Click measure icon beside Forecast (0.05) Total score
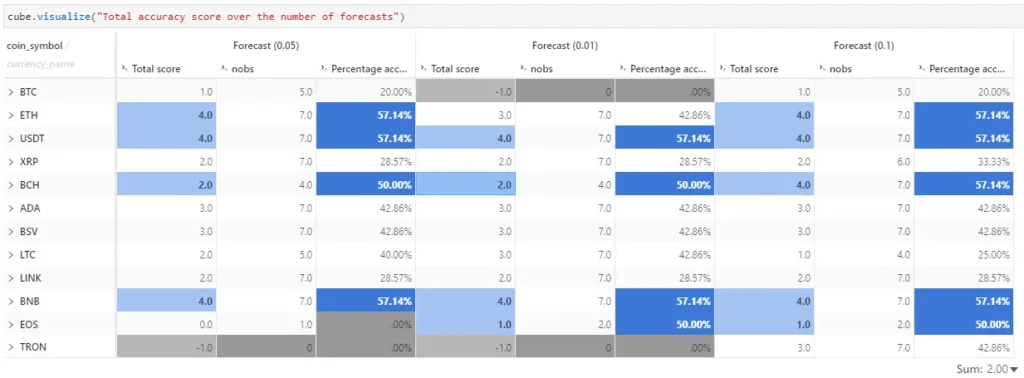Image resolution: width=1024 pixels, height=378 pixels. pyautogui.click(x=124, y=68)
